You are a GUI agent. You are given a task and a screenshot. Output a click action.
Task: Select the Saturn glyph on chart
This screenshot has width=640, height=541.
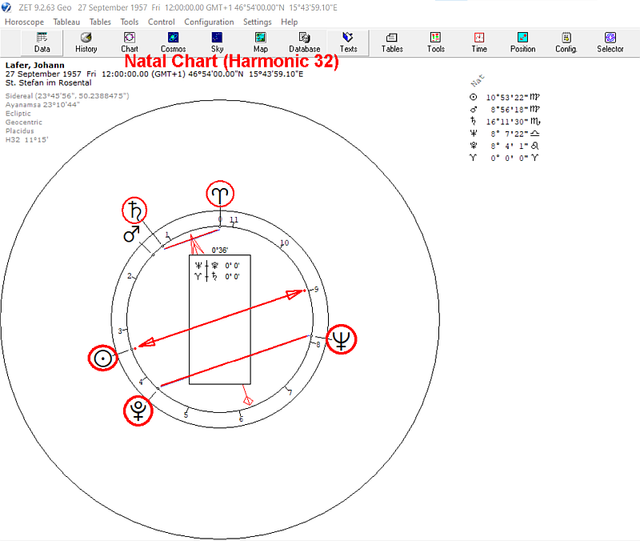point(134,210)
